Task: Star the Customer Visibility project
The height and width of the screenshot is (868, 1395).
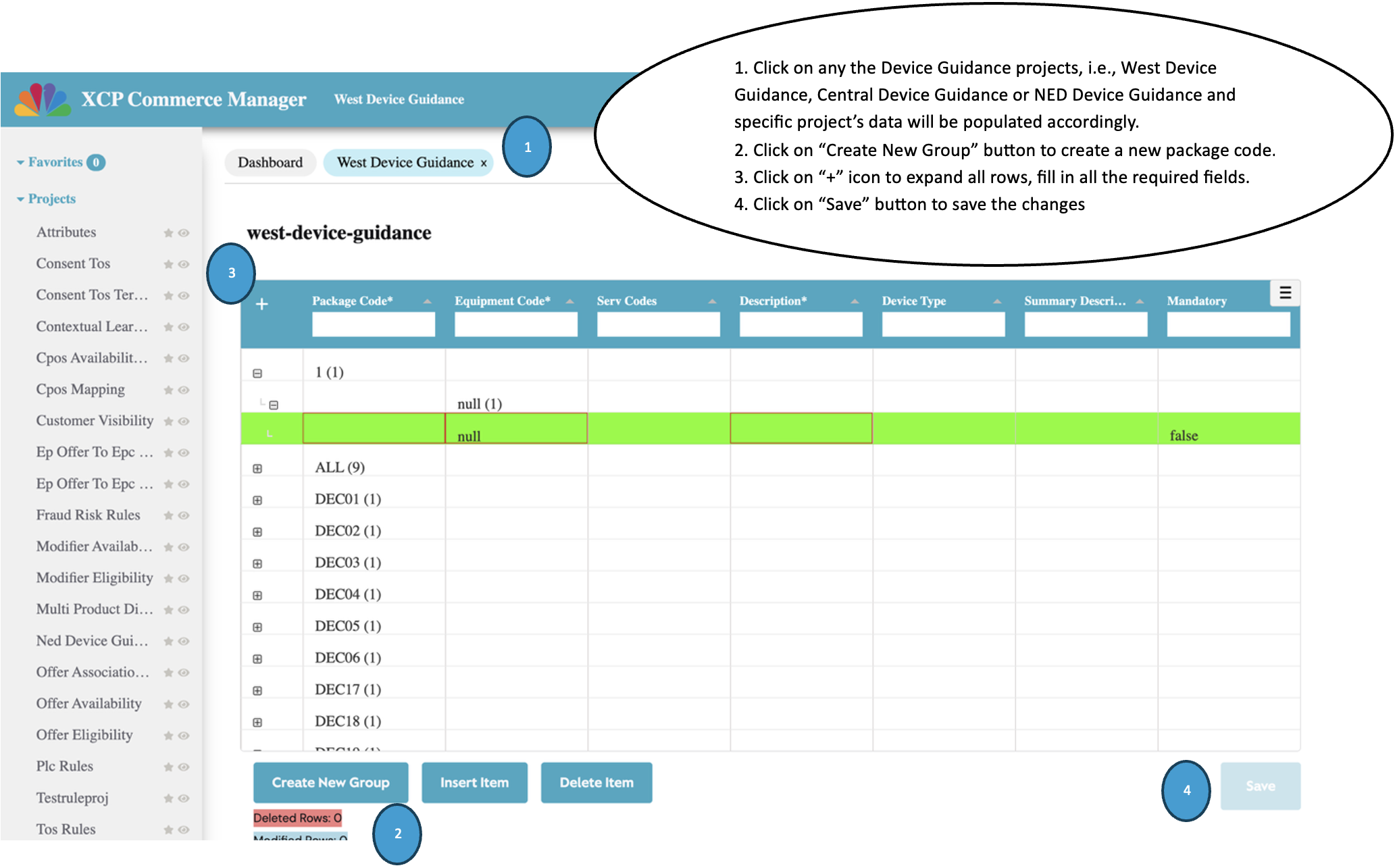Action: pos(168,422)
